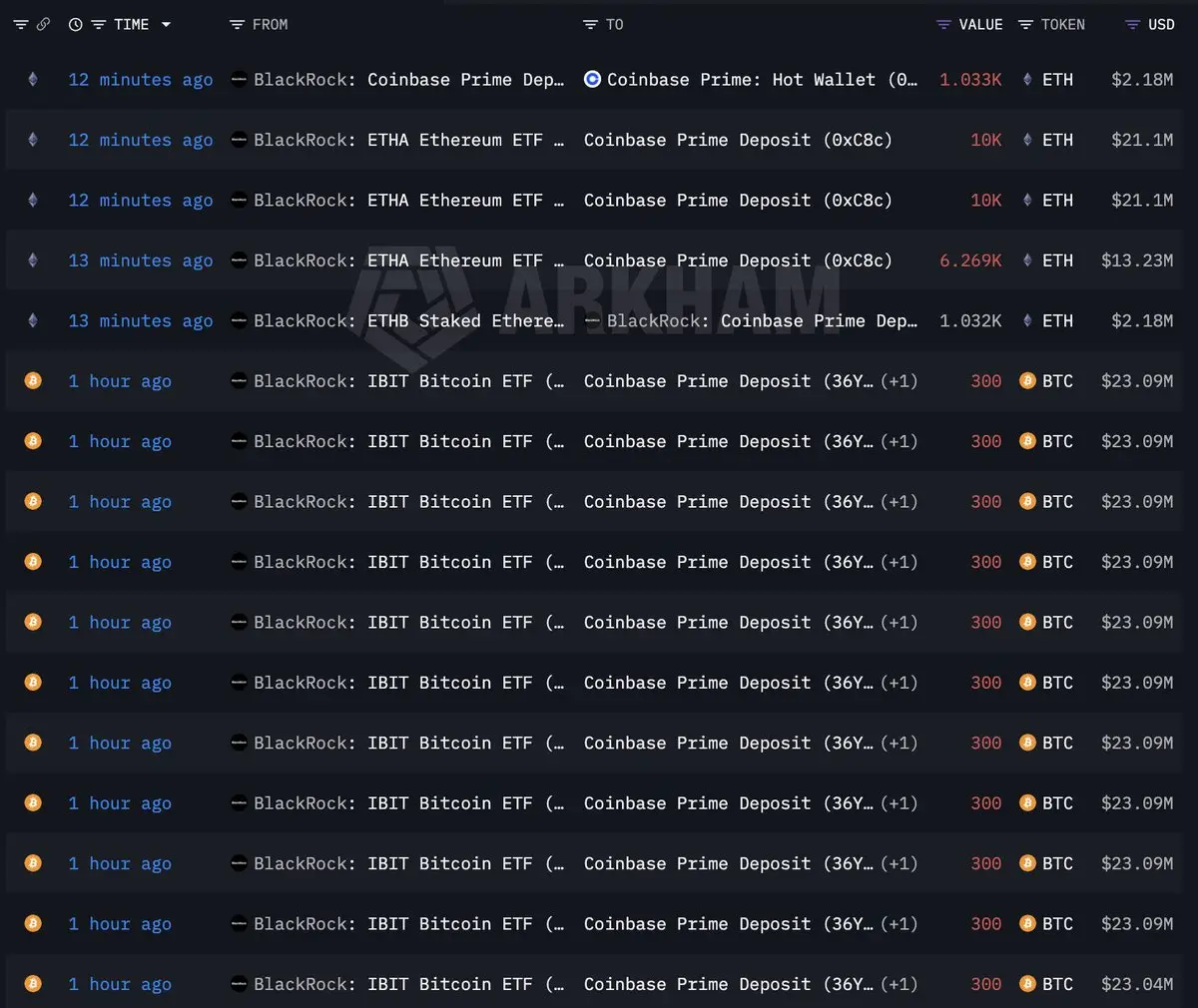This screenshot has width=1198, height=1008.
Task: Select the $2.18M amount in the 1.033K row
Action: [1142, 80]
